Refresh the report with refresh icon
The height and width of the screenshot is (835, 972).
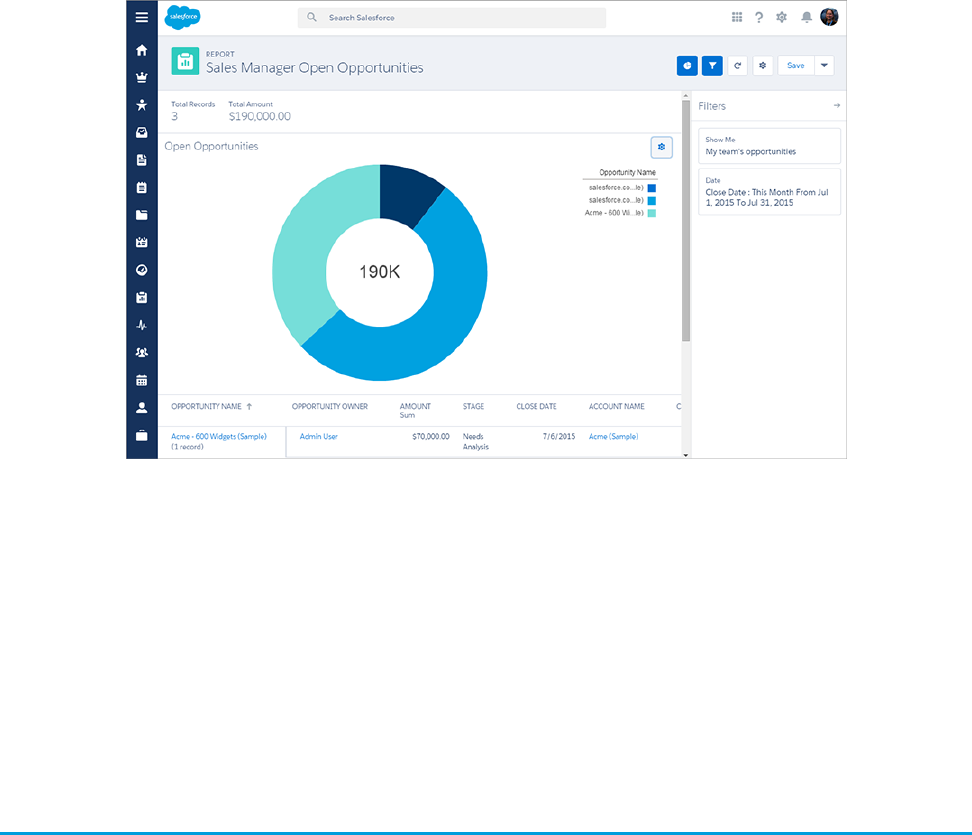tap(737, 66)
